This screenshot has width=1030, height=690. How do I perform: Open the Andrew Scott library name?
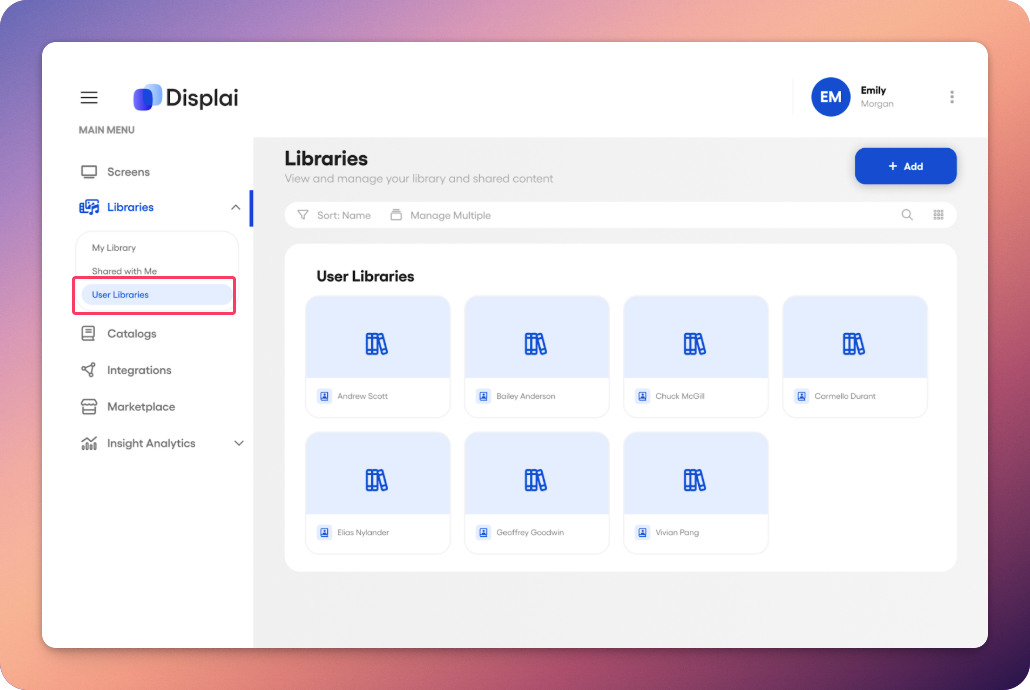363,396
